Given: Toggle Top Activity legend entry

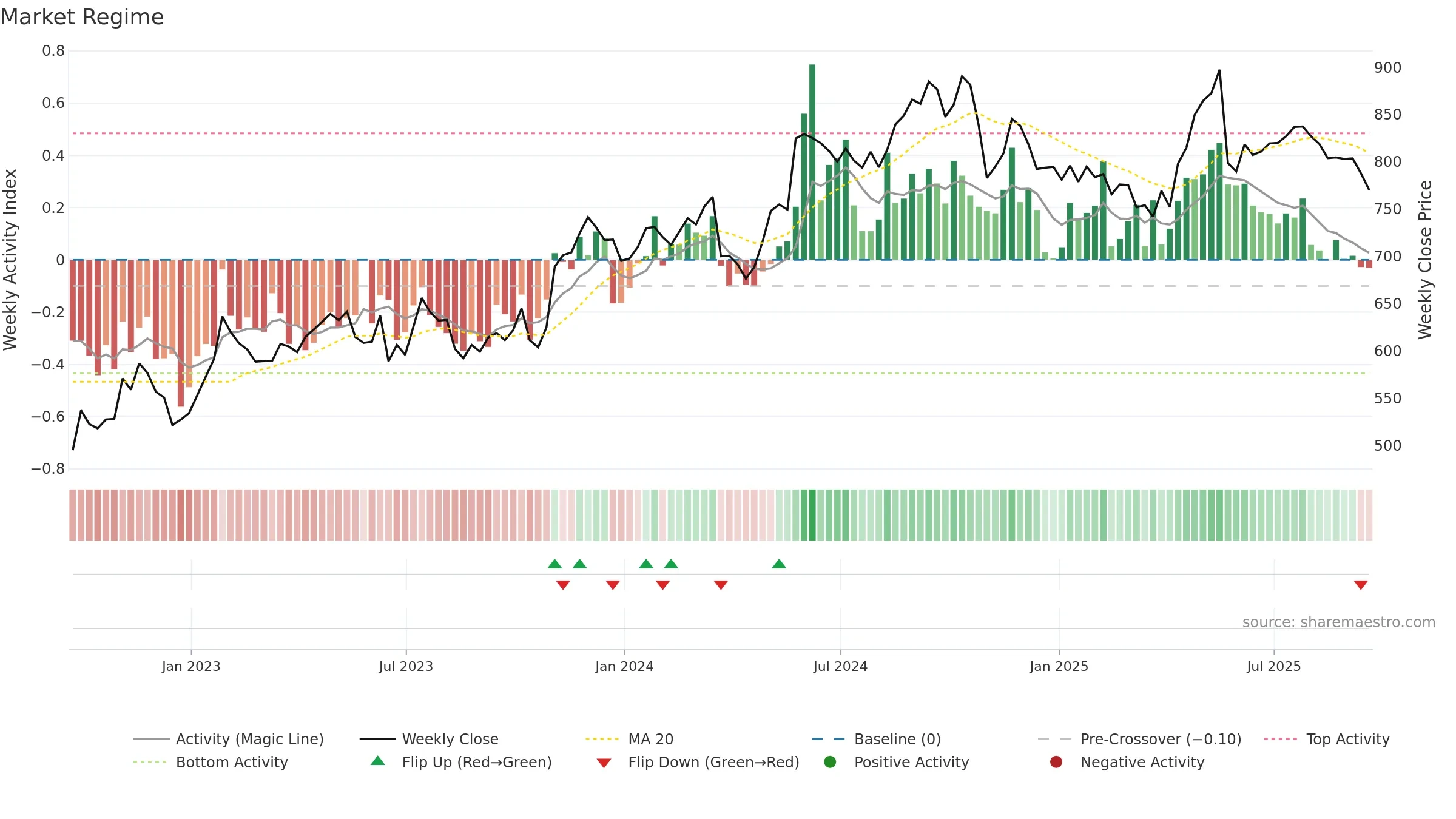Looking at the screenshot, I should [x=1327, y=739].
